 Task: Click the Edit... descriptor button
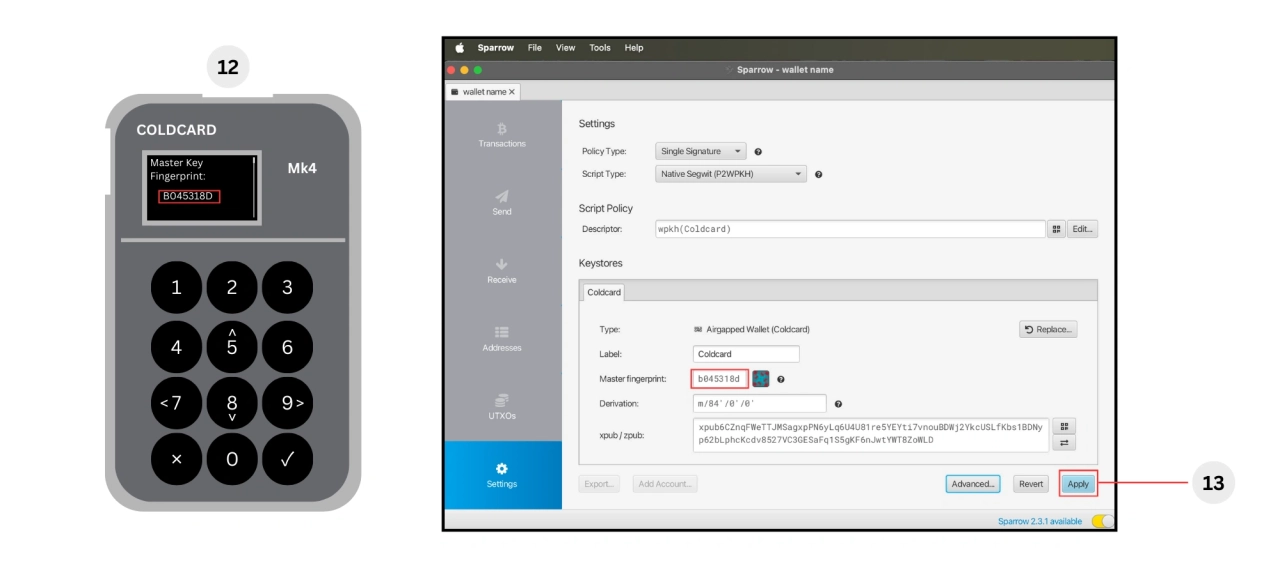pos(1082,229)
